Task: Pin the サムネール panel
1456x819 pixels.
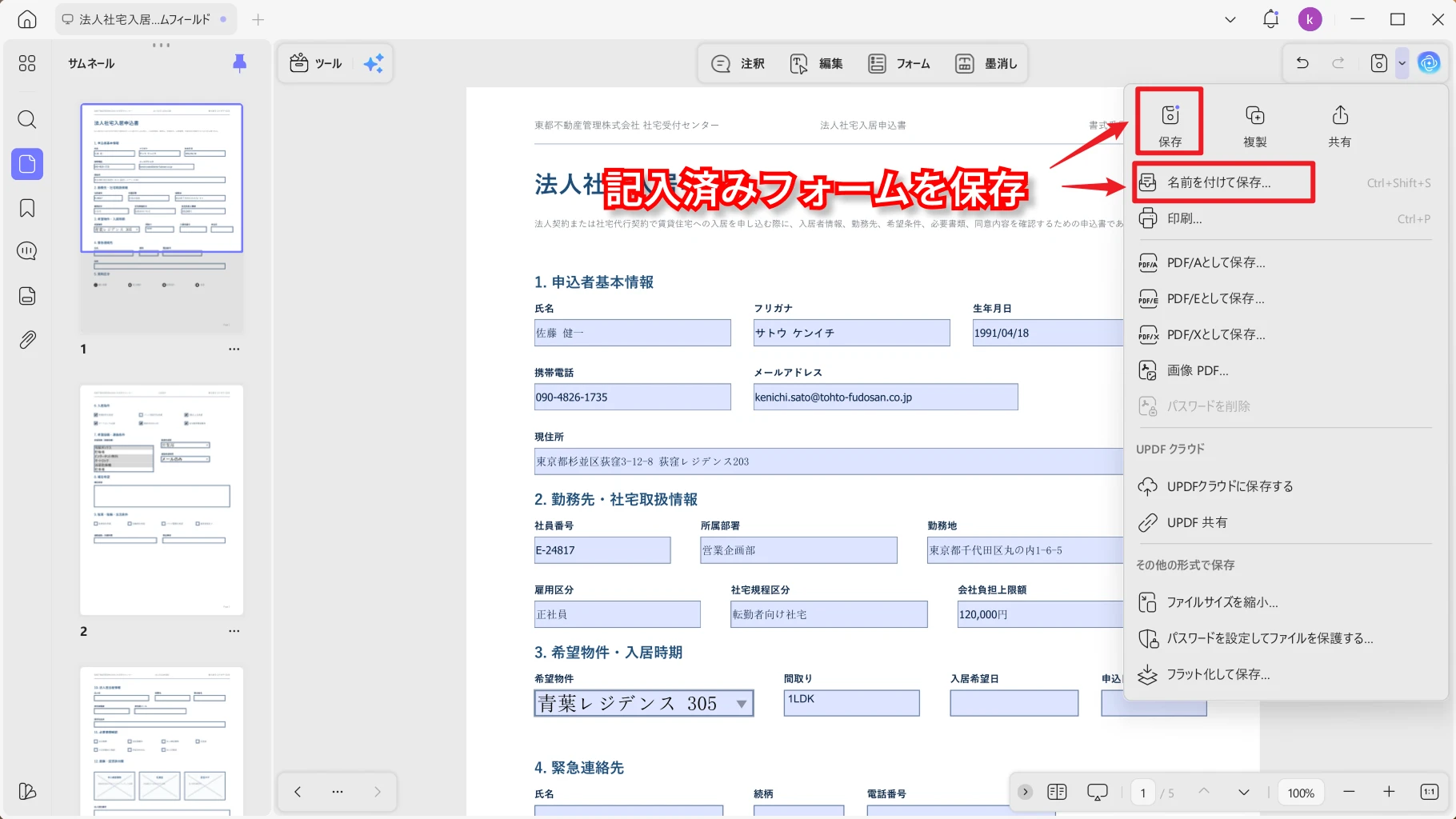Action: 239,63
